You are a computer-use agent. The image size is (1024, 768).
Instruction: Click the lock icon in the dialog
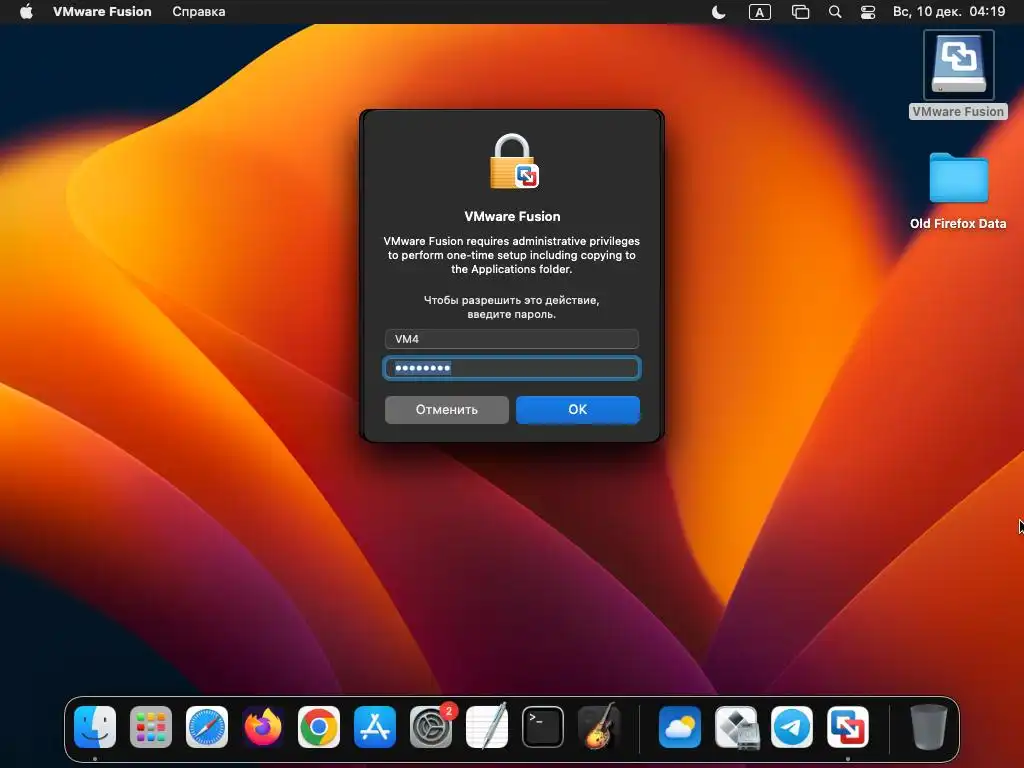coord(513,161)
